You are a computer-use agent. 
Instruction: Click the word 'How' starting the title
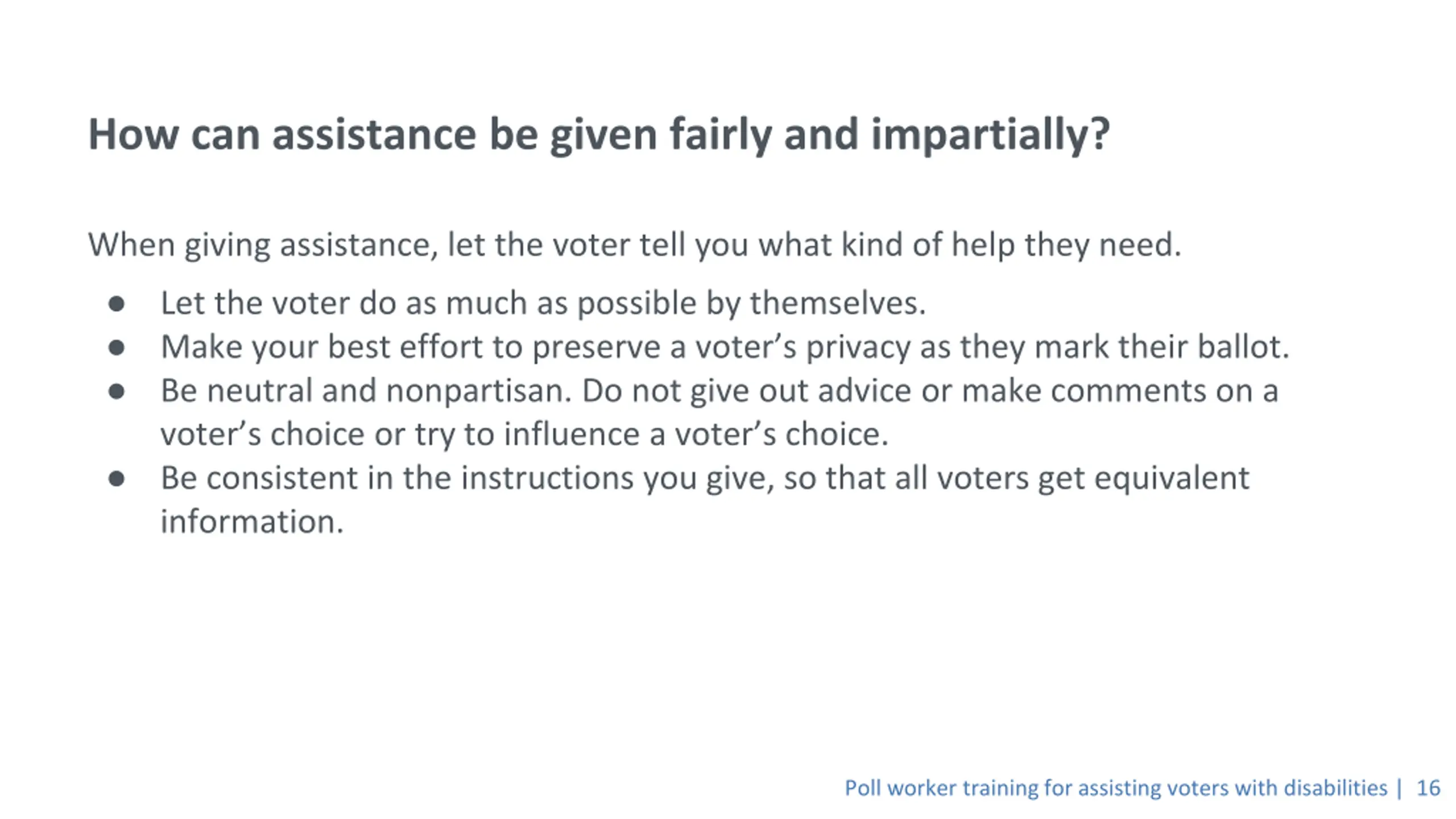pyautogui.click(x=133, y=135)
